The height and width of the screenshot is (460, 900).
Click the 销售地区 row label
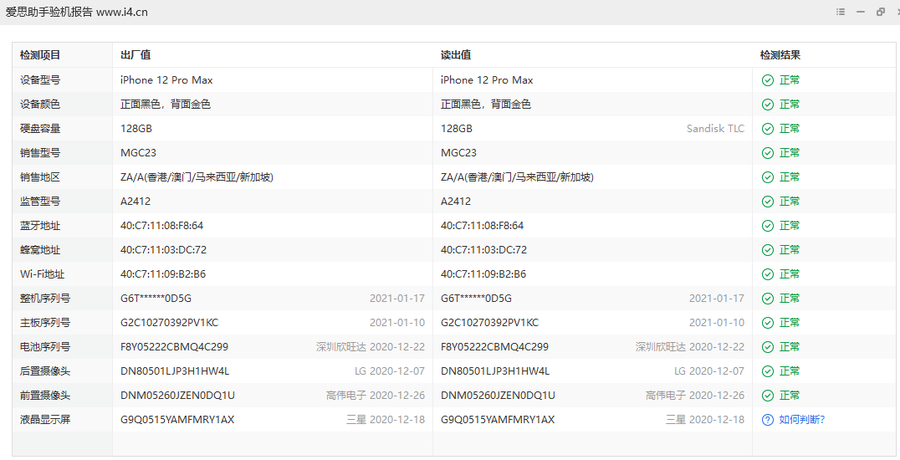(x=40, y=177)
